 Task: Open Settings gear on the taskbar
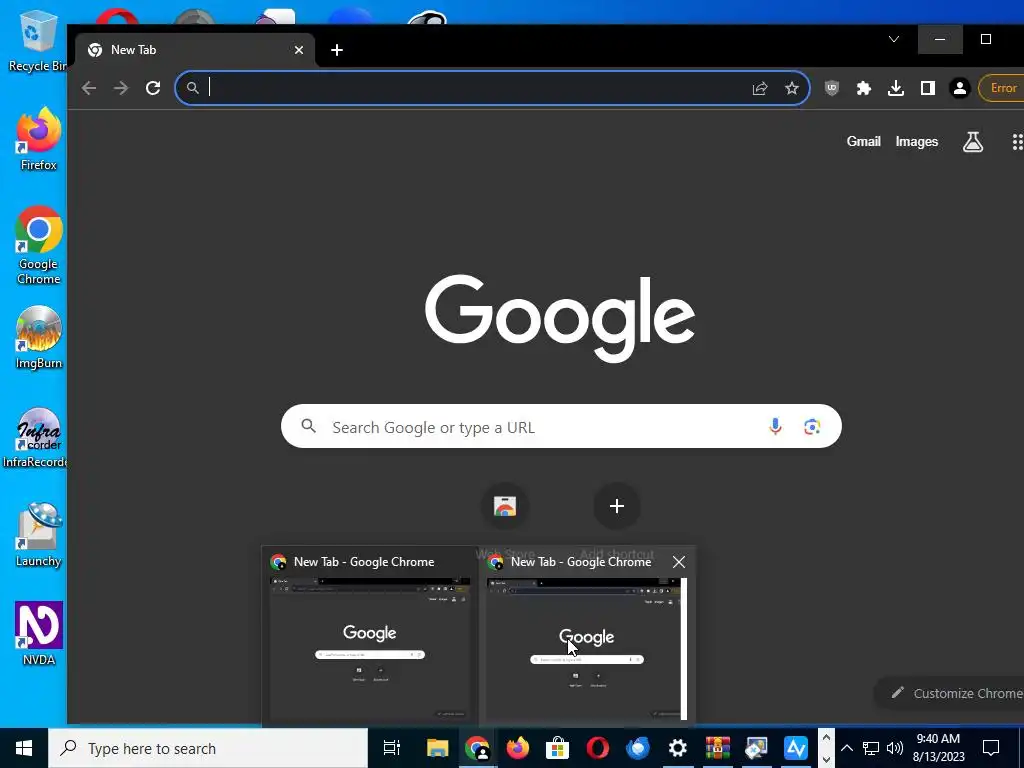(x=677, y=748)
